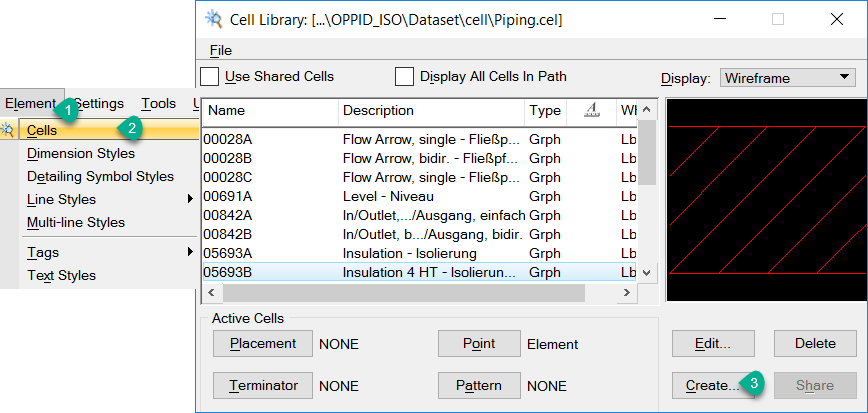This screenshot has width=868, height=413.
Task: Click the cell preview wireframe thumbnail
Action: 766,199
